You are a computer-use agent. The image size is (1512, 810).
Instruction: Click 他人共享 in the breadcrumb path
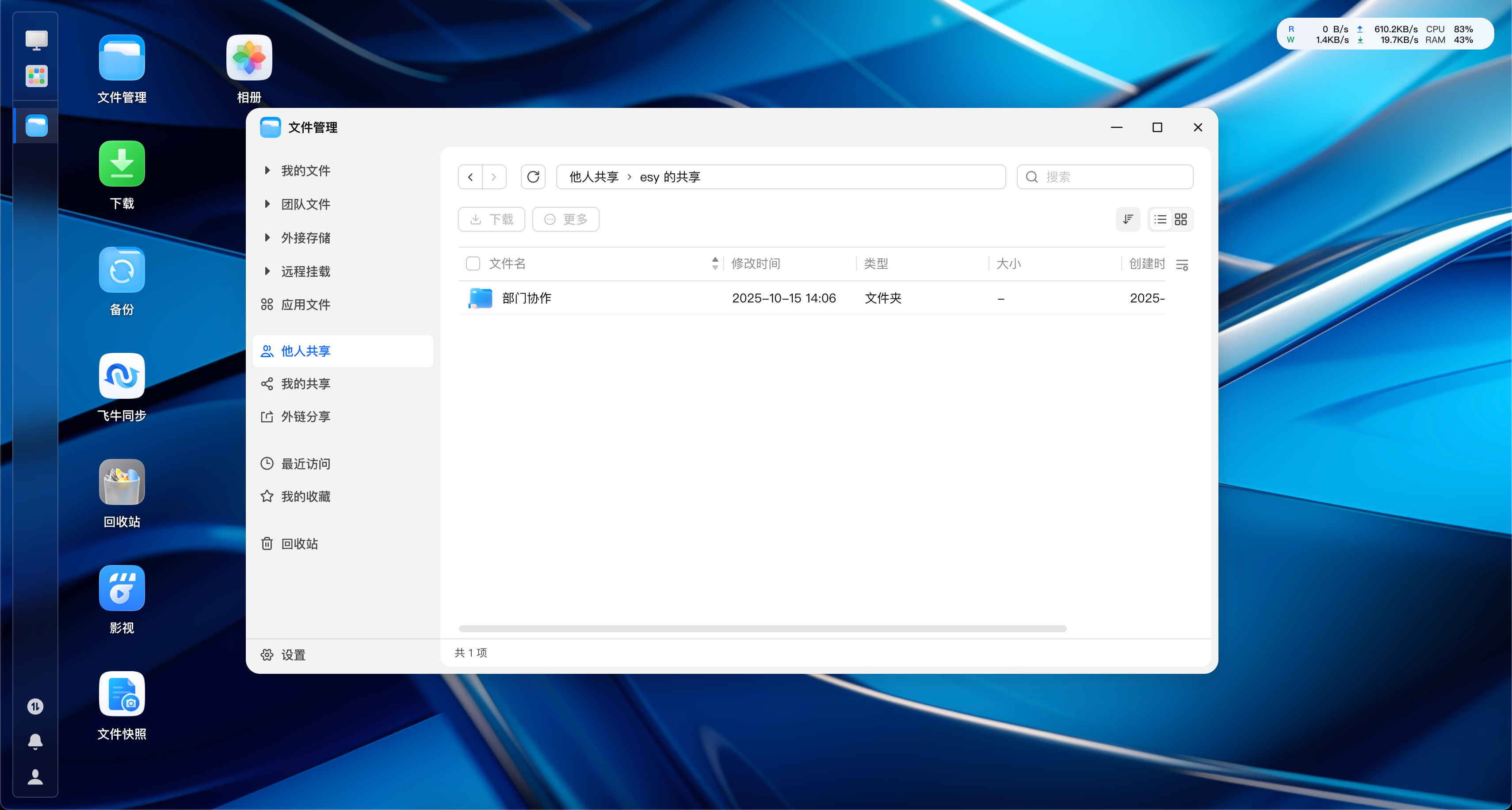click(x=594, y=177)
